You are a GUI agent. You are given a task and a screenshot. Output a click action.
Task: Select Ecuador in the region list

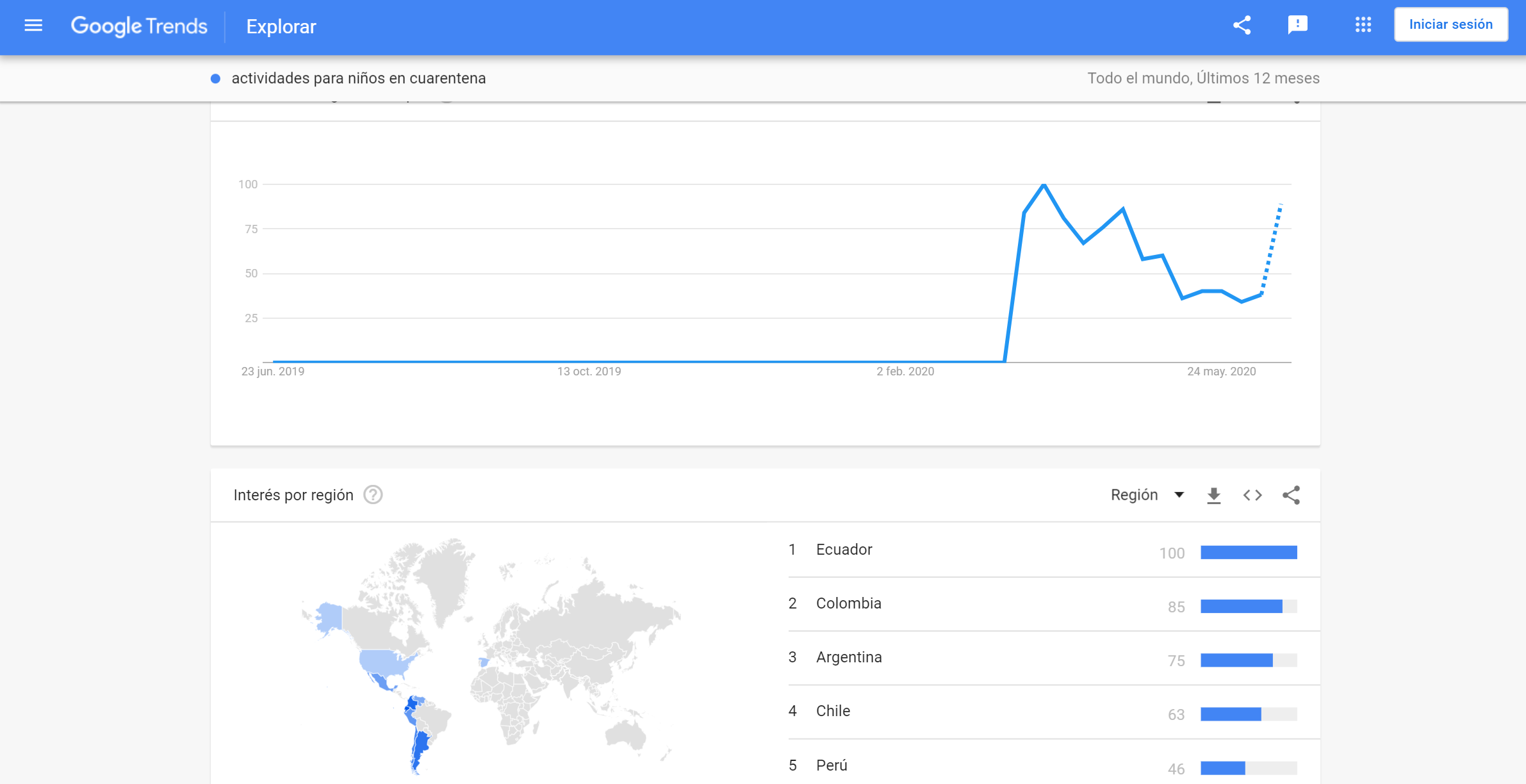844,550
